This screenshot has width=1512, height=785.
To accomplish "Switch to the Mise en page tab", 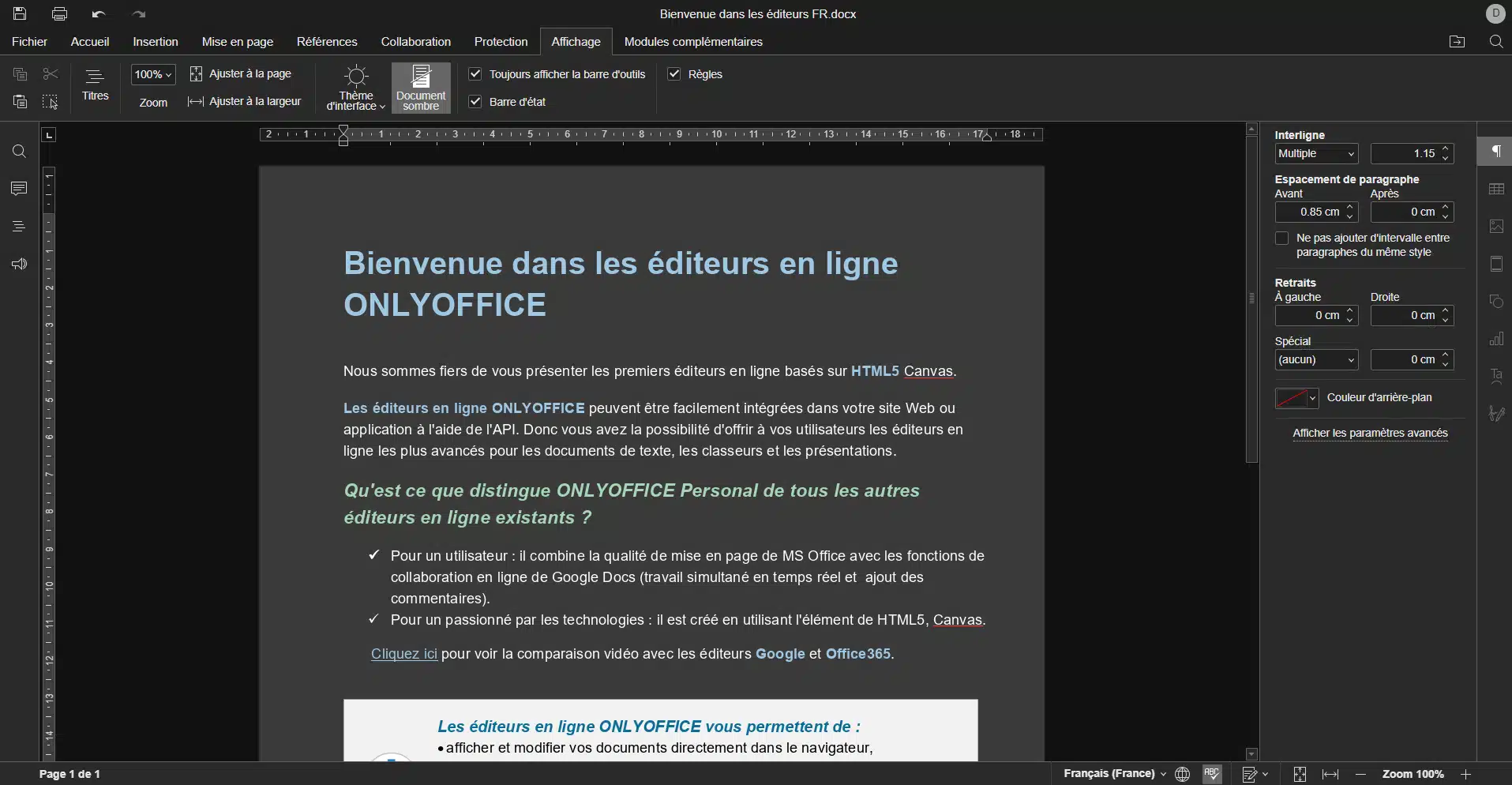I will point(238,42).
